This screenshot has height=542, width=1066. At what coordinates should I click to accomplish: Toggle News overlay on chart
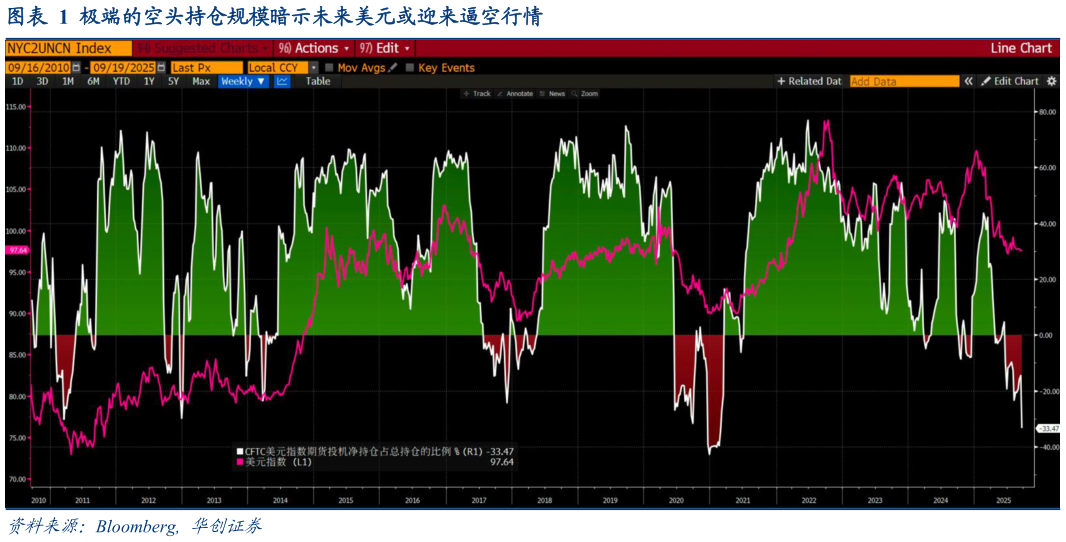point(552,94)
